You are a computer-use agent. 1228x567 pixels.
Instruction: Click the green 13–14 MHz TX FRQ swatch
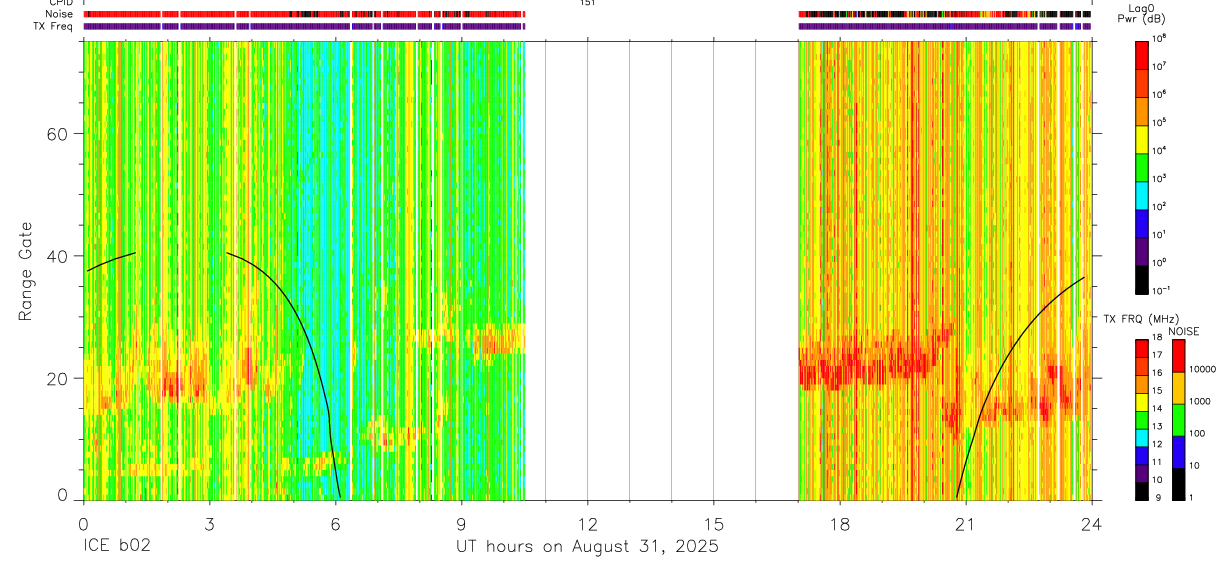(1142, 419)
